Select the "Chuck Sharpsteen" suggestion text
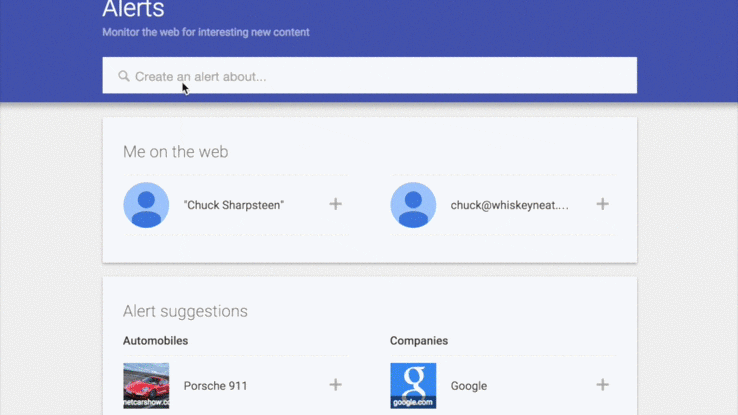This screenshot has width=738, height=415. (234, 205)
